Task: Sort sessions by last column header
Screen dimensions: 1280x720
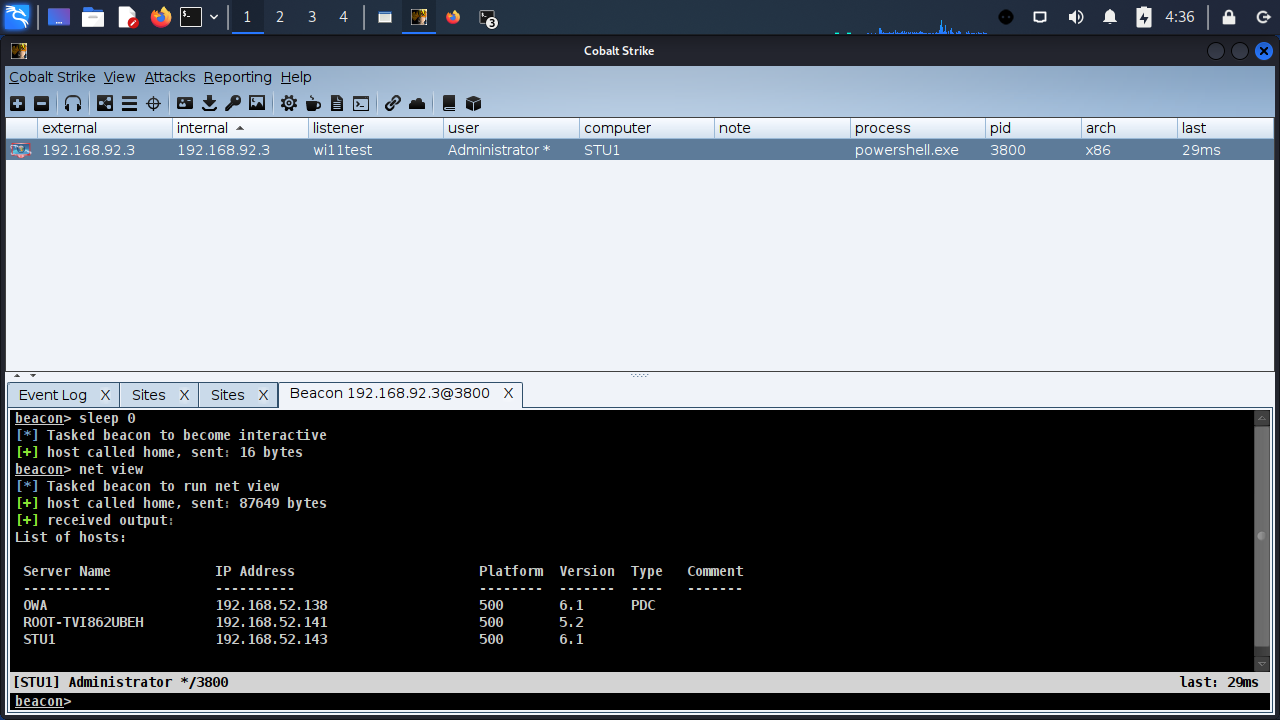Action: 1226,128
